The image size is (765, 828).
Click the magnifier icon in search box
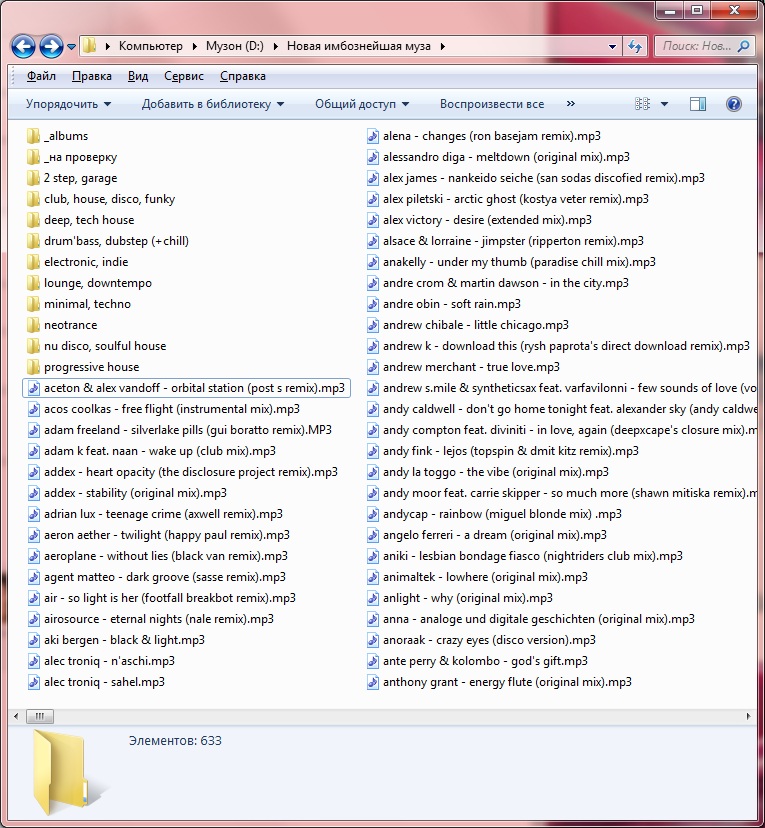pos(744,46)
